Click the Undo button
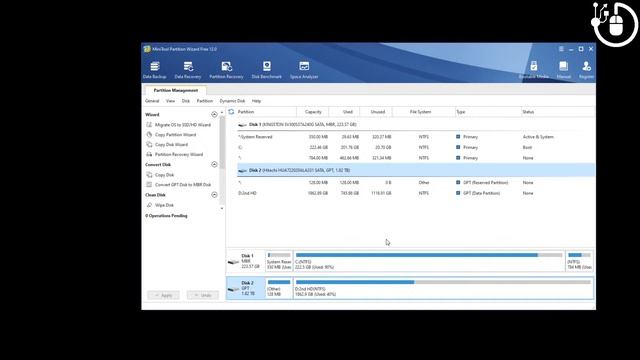This screenshot has width=640, height=360. pos(203,295)
